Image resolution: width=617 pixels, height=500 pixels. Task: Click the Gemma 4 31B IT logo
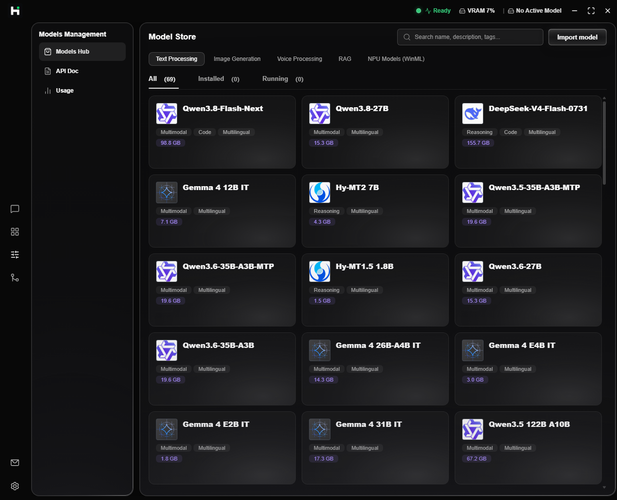(x=320, y=429)
